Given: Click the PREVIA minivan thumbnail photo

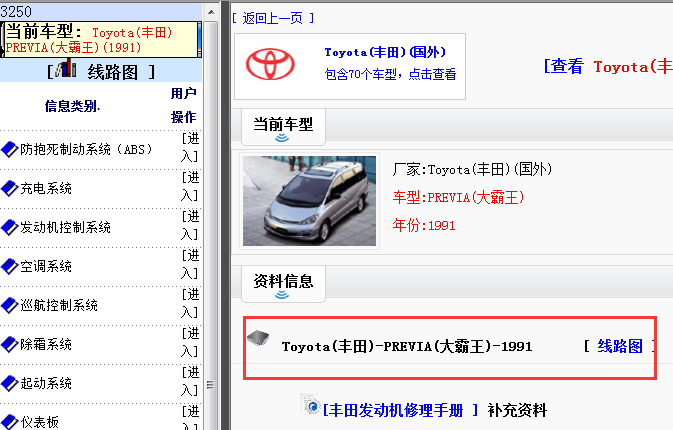Looking at the screenshot, I should (x=309, y=201).
